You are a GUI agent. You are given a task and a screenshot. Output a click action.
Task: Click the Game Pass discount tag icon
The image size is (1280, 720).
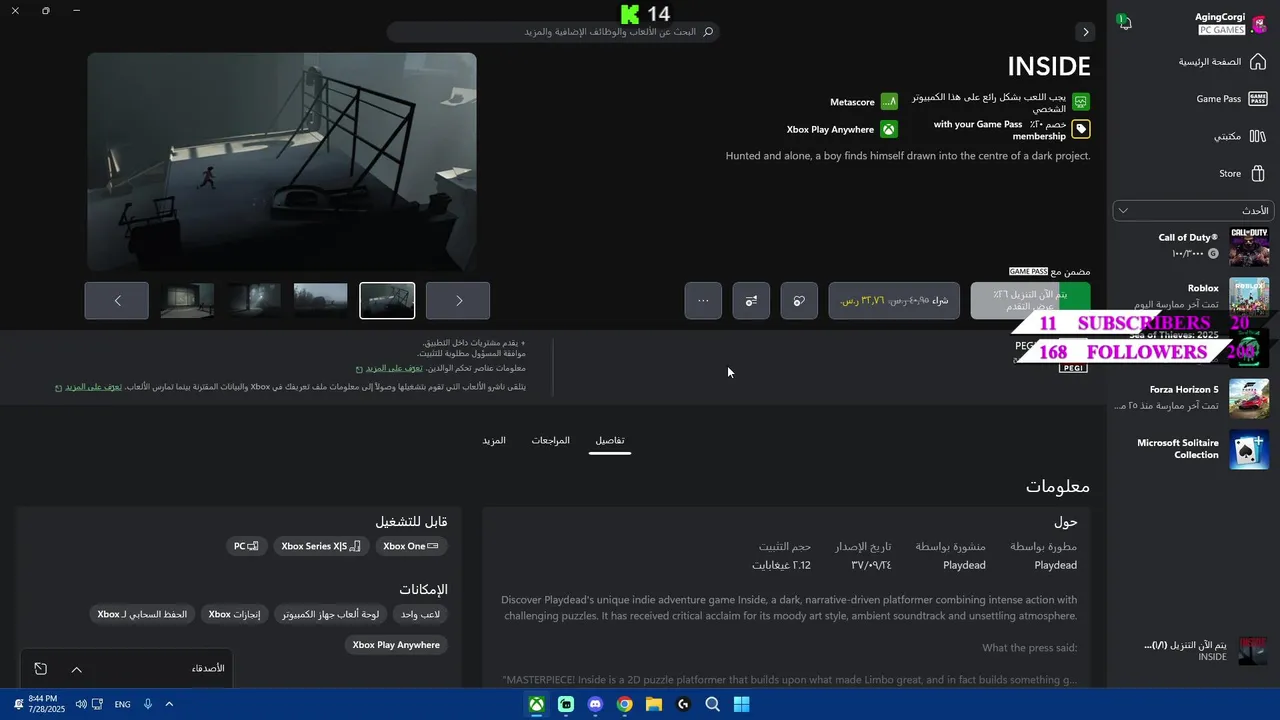click(x=1081, y=129)
